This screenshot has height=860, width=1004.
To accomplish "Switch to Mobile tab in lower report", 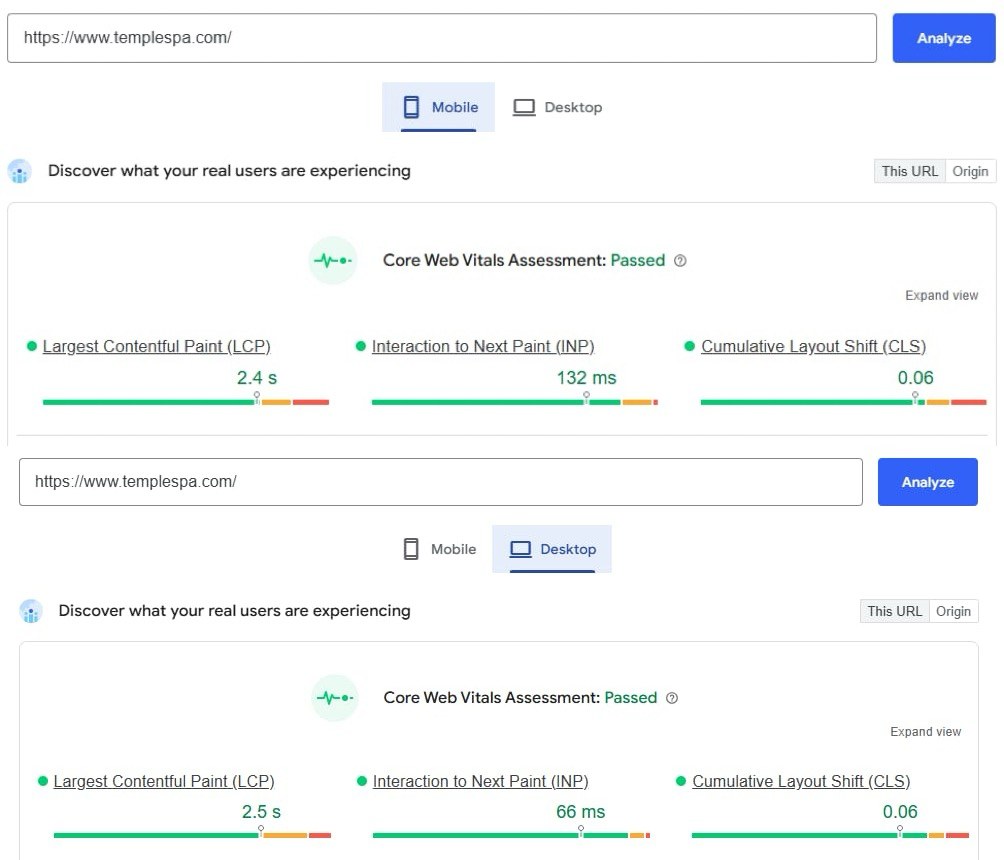I will (x=440, y=549).
